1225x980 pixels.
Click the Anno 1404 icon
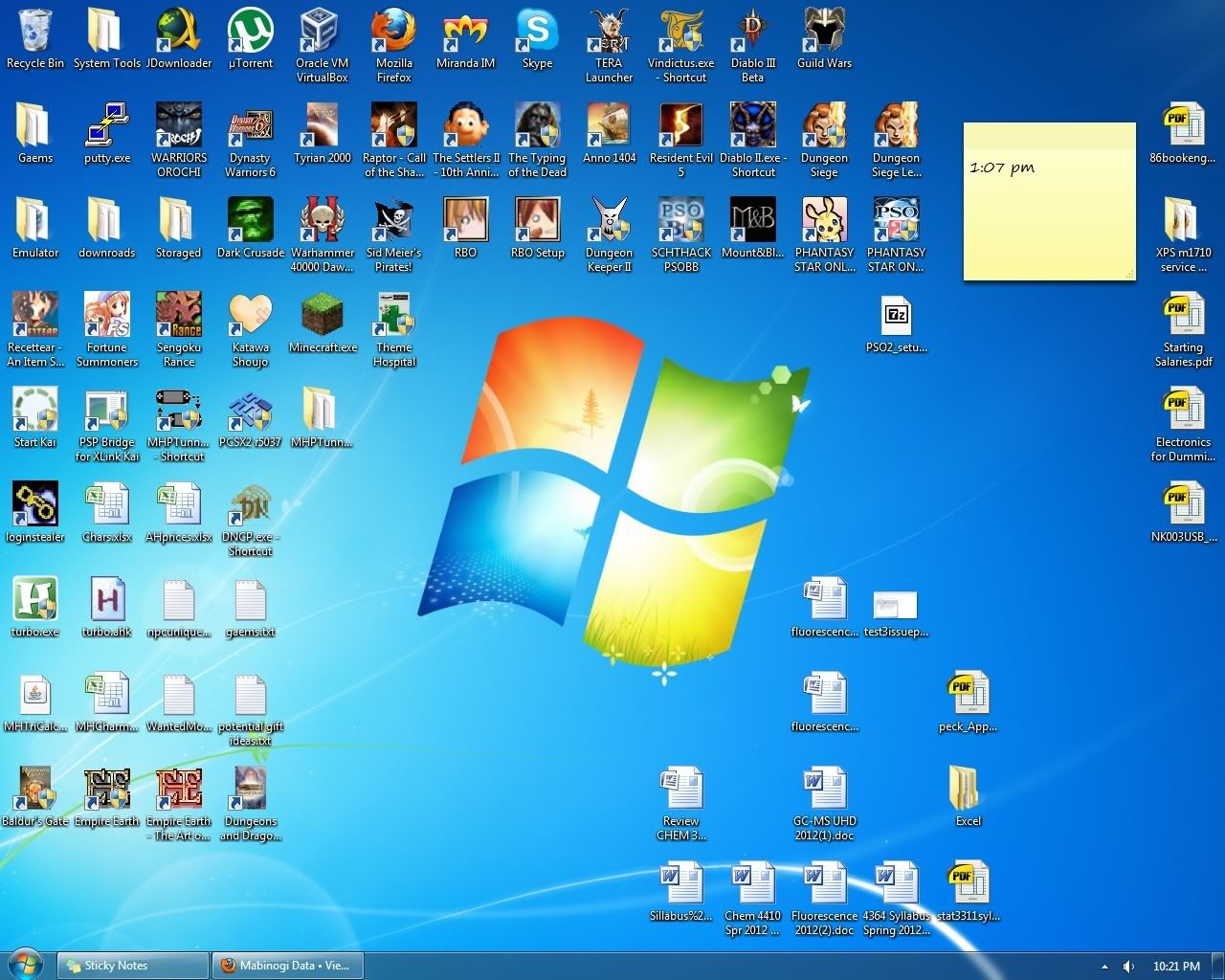click(610, 125)
